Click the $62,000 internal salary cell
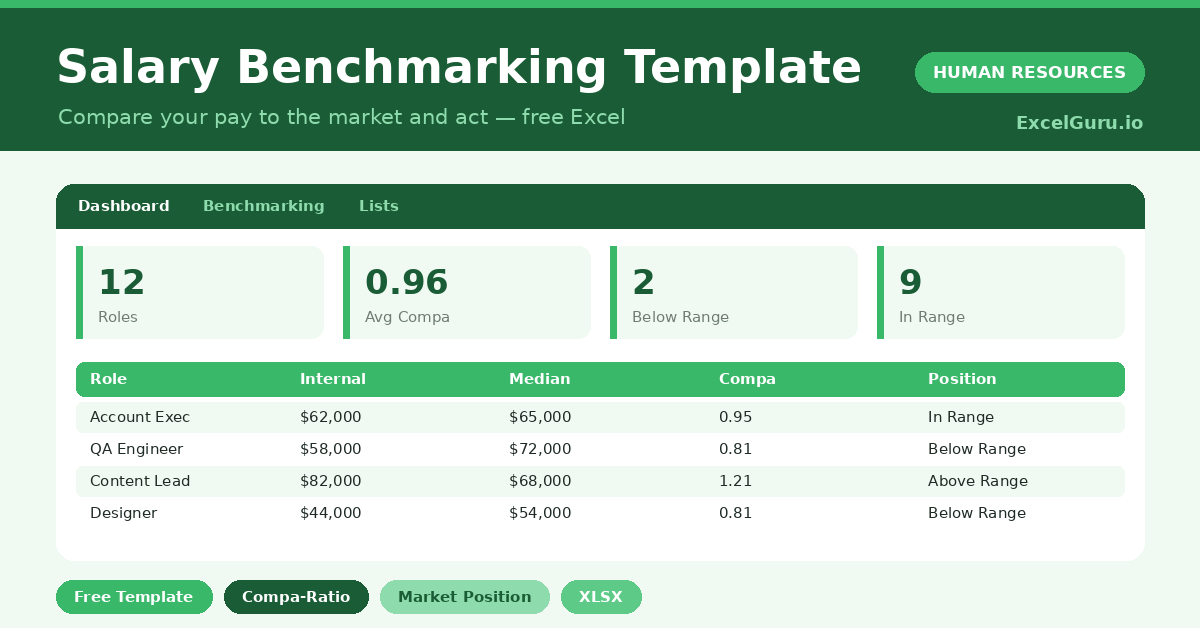 coord(331,417)
